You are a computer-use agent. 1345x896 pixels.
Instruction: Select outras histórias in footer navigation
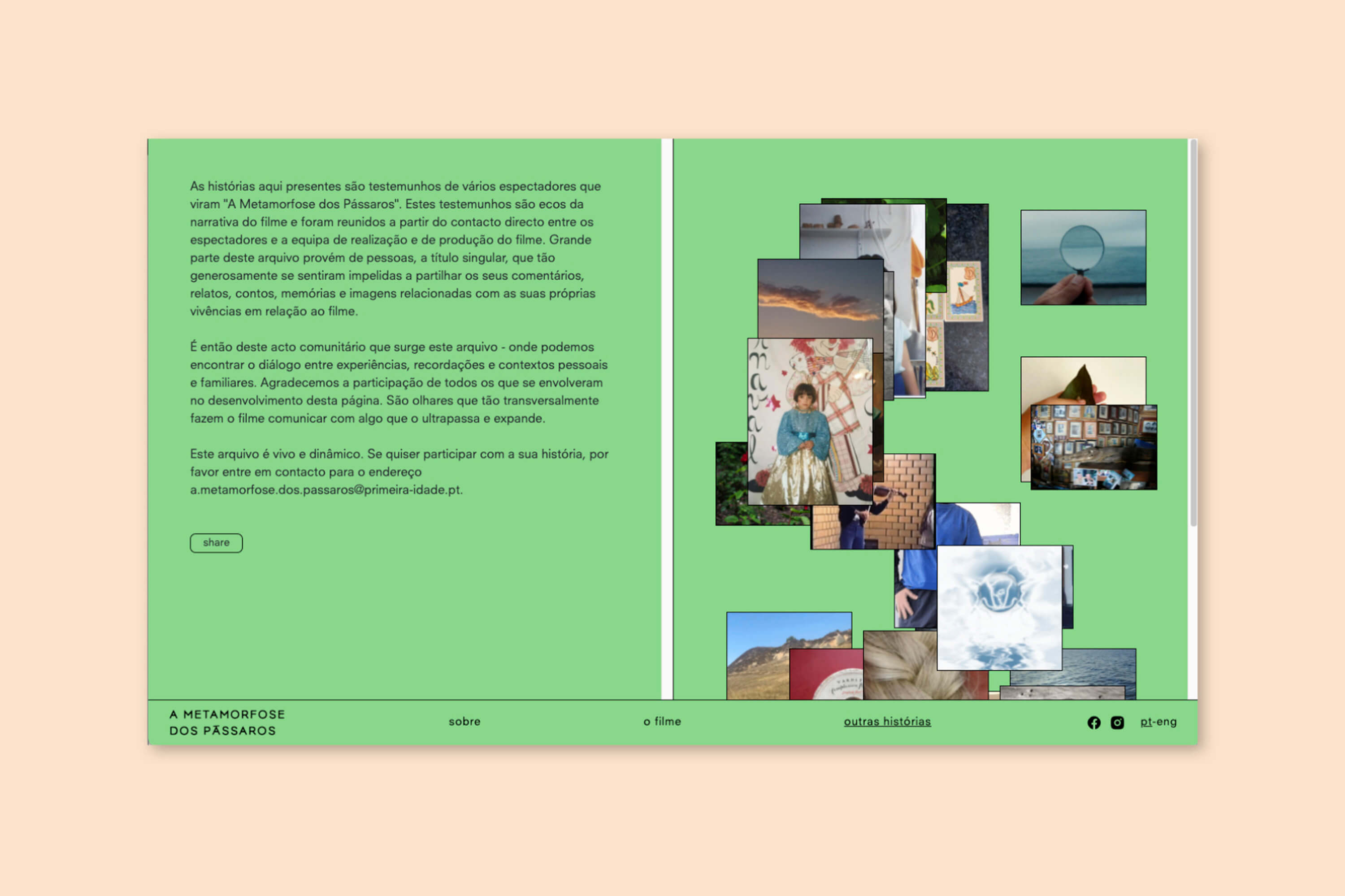(887, 721)
